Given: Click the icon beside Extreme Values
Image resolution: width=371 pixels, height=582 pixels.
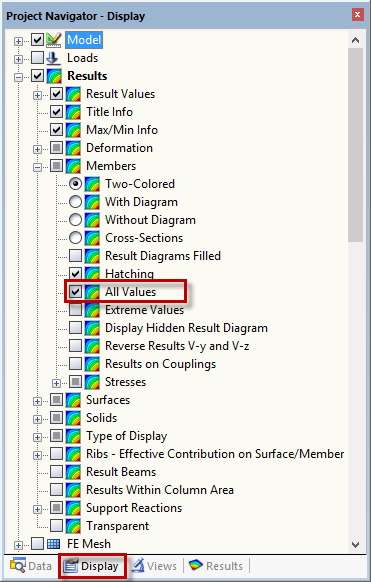Looking at the screenshot, I should click(x=92, y=310).
